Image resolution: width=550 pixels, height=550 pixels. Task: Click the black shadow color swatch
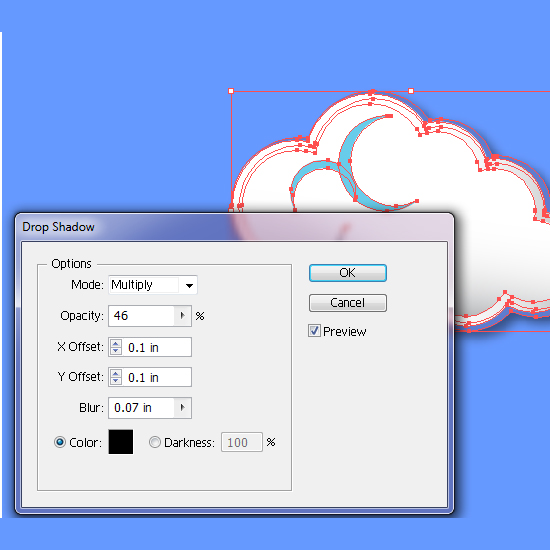(x=121, y=442)
